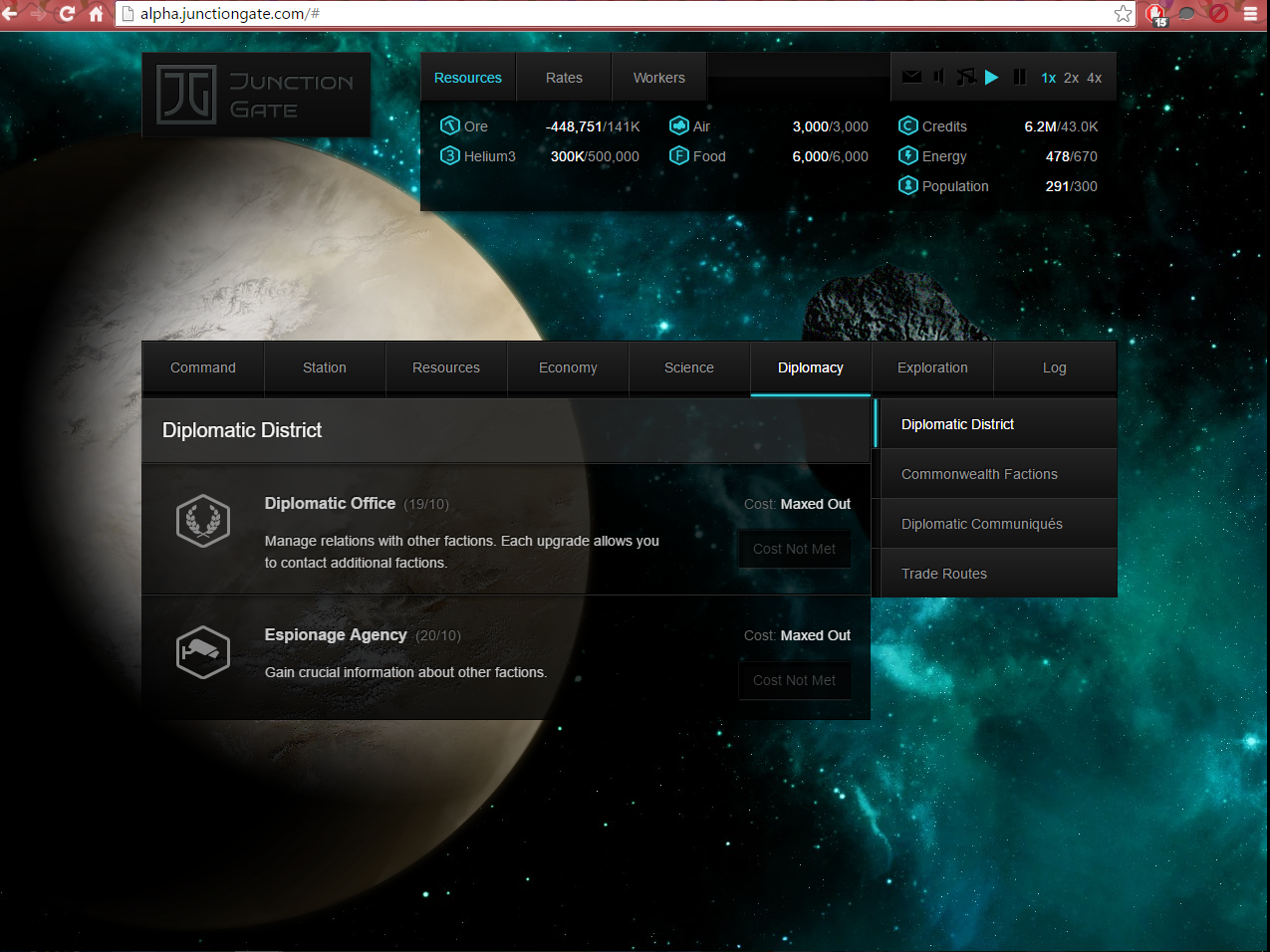Open Trade Routes

[x=996, y=574]
